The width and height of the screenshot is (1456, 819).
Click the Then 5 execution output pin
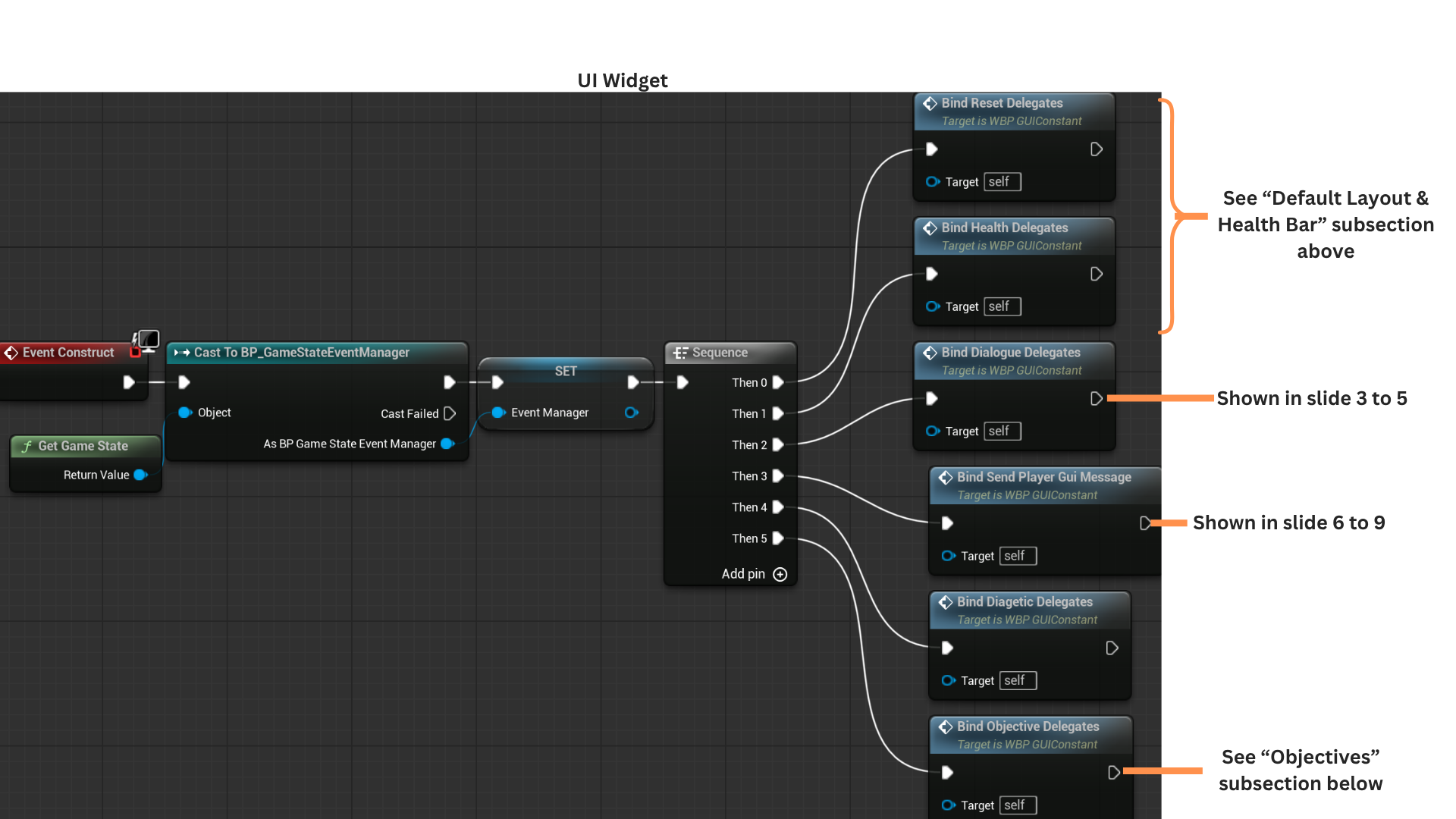point(777,538)
